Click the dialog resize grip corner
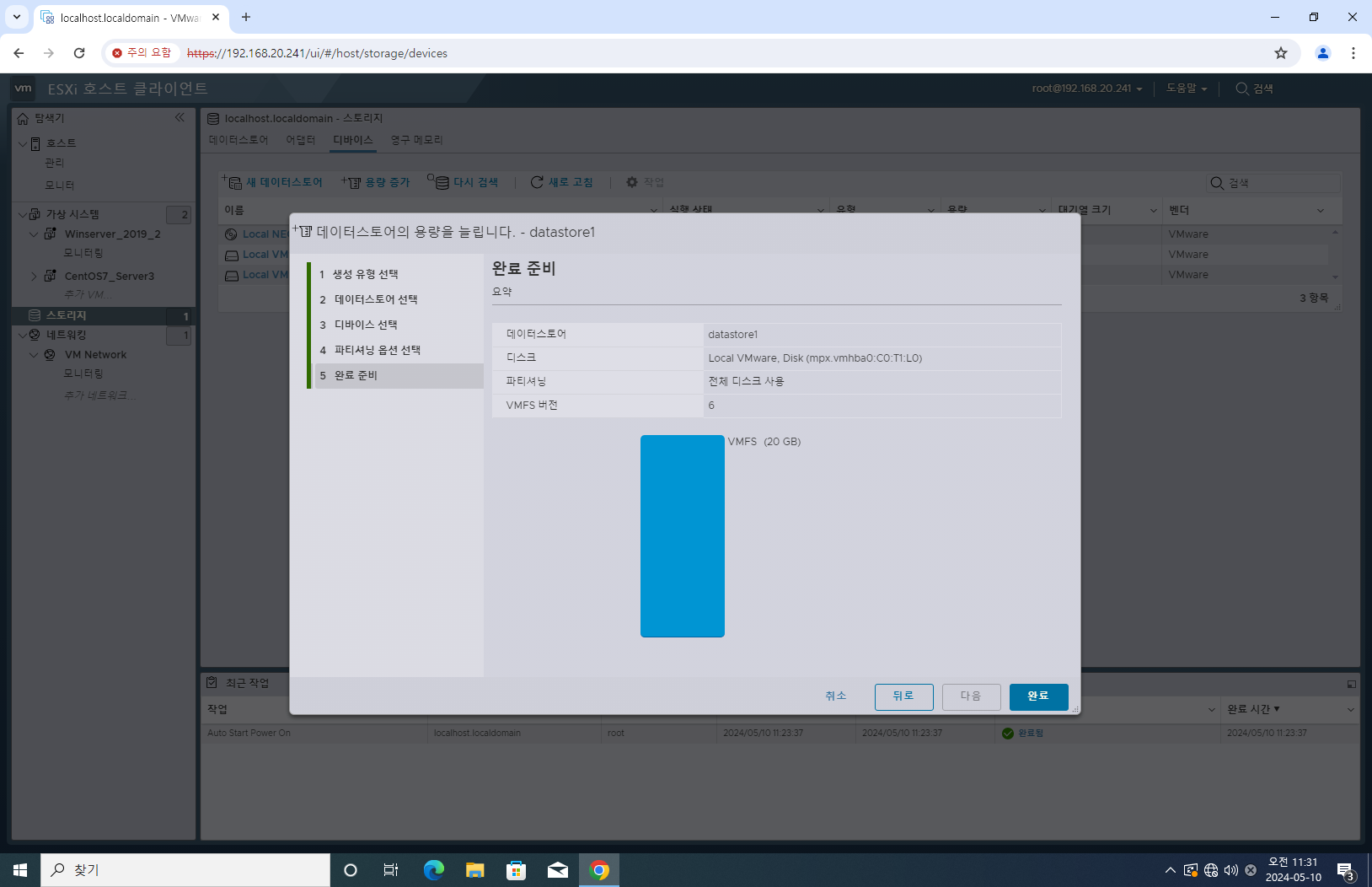The width and height of the screenshot is (1372, 887). point(1075,709)
